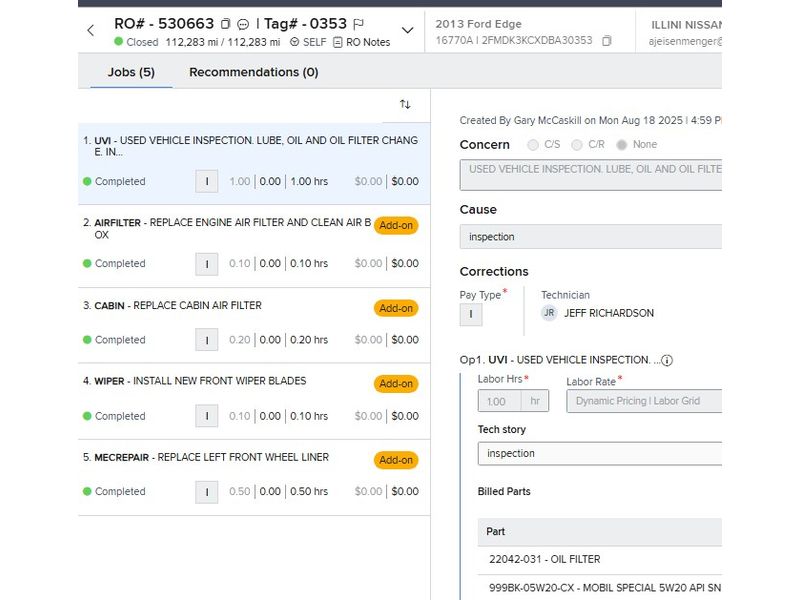Open the Recommendations (0) tab
The height and width of the screenshot is (600, 800).
click(253, 72)
